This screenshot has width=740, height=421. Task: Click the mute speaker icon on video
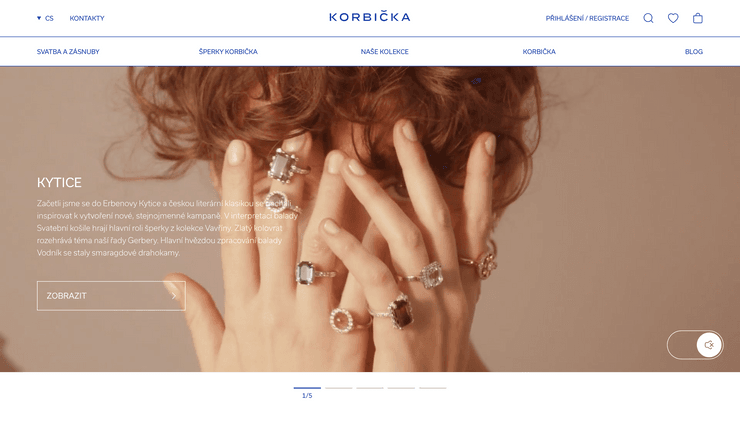(709, 345)
